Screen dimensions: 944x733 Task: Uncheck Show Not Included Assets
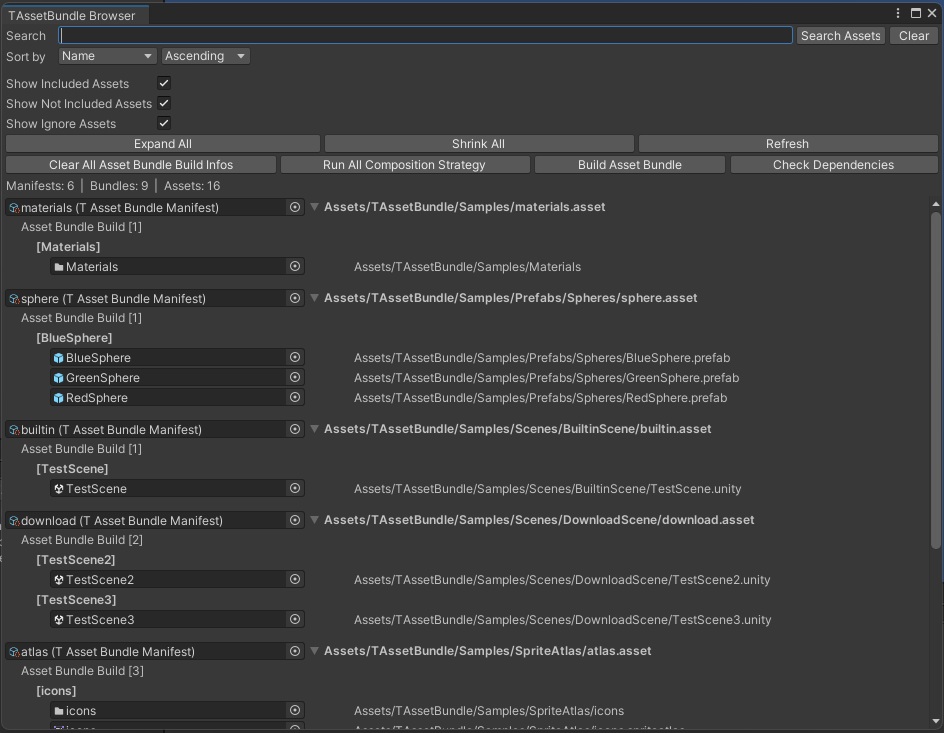coord(162,103)
